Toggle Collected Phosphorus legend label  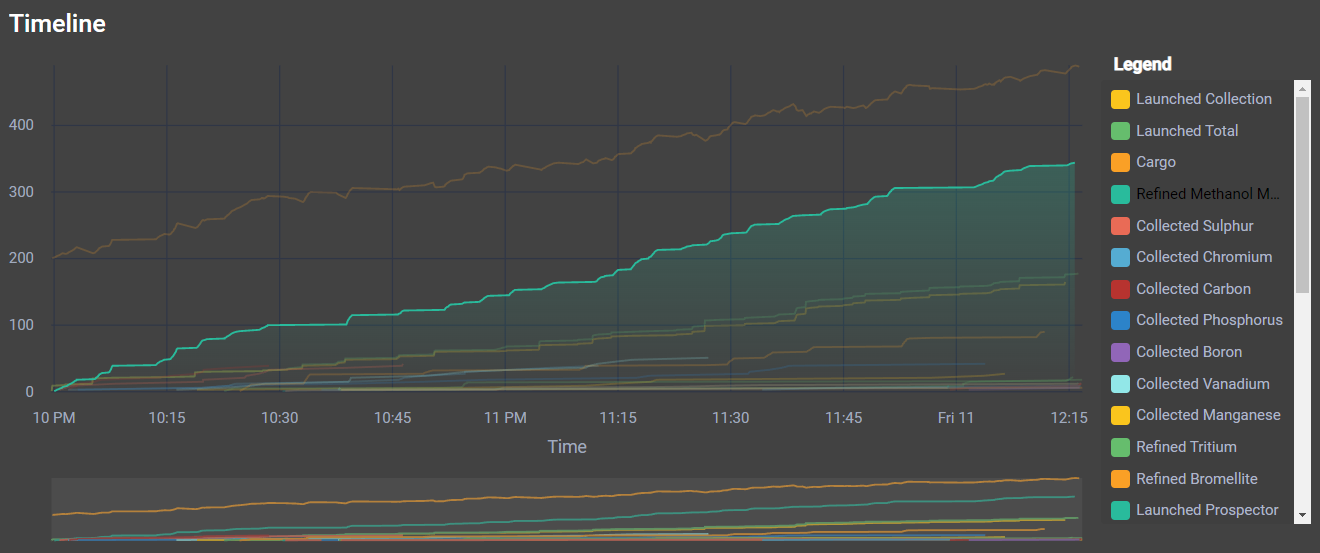1209,320
